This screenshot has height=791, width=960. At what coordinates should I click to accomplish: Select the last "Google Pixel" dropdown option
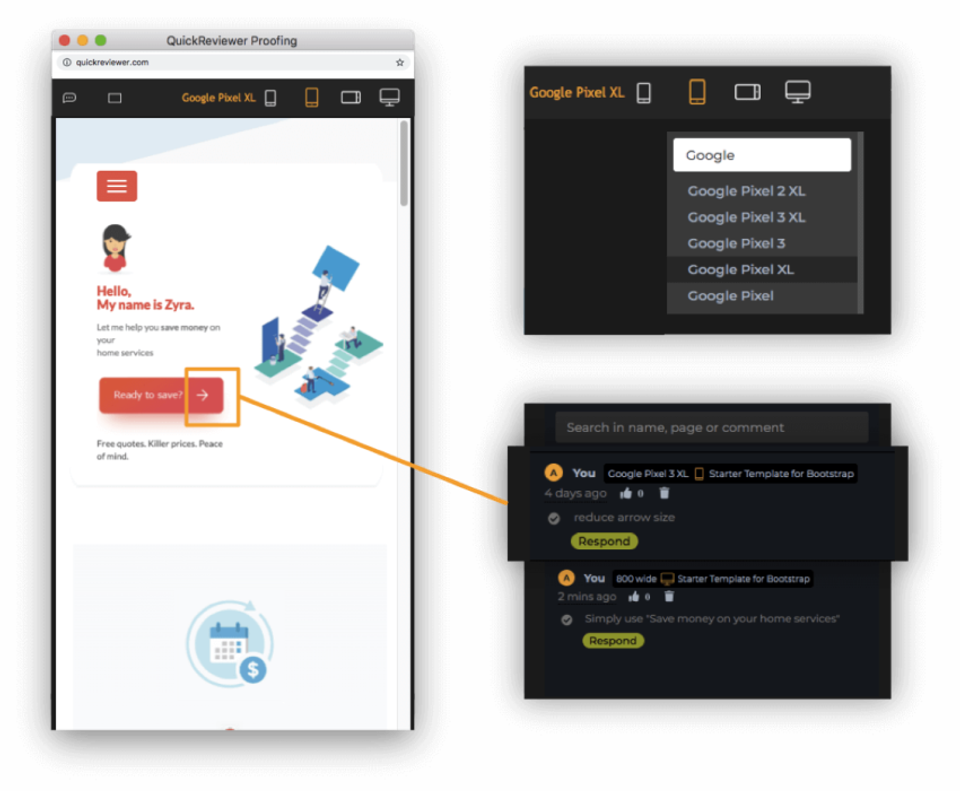click(x=730, y=296)
